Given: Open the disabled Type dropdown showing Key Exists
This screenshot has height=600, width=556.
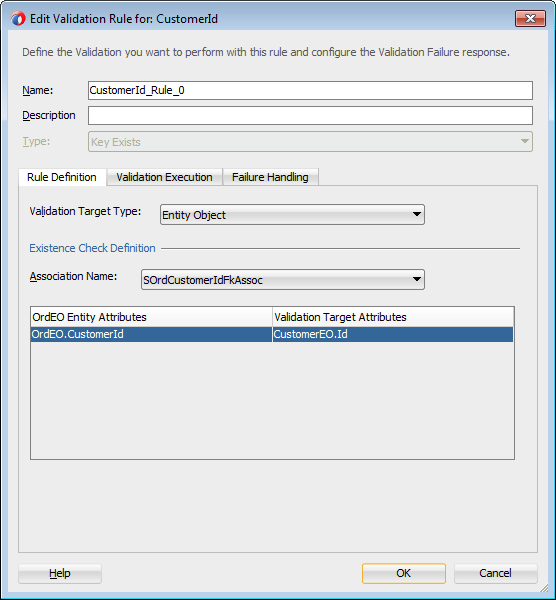Looking at the screenshot, I should point(310,142).
